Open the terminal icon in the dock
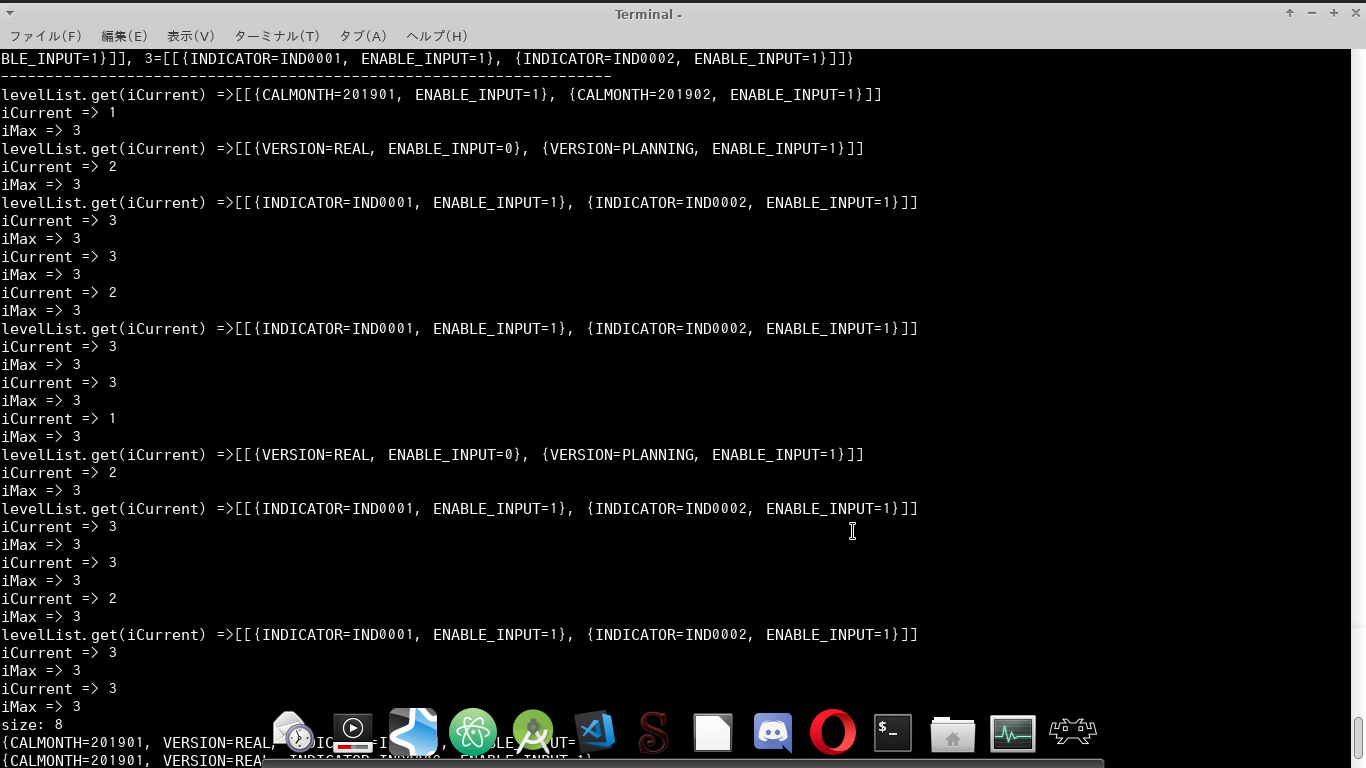 (x=893, y=733)
